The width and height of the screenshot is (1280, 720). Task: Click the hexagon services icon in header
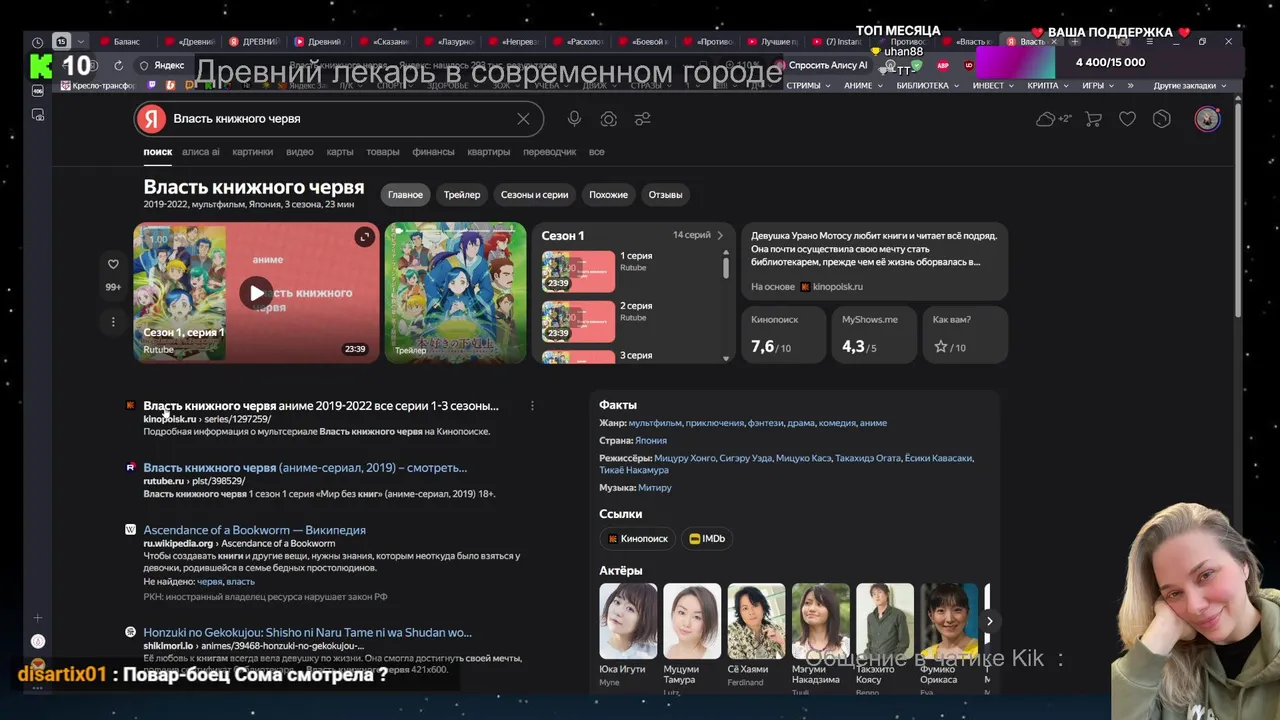click(1161, 119)
